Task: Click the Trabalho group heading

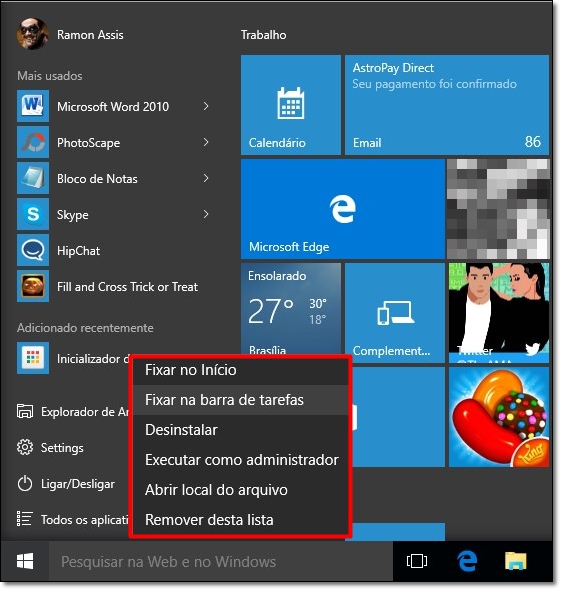Action: tap(263, 35)
